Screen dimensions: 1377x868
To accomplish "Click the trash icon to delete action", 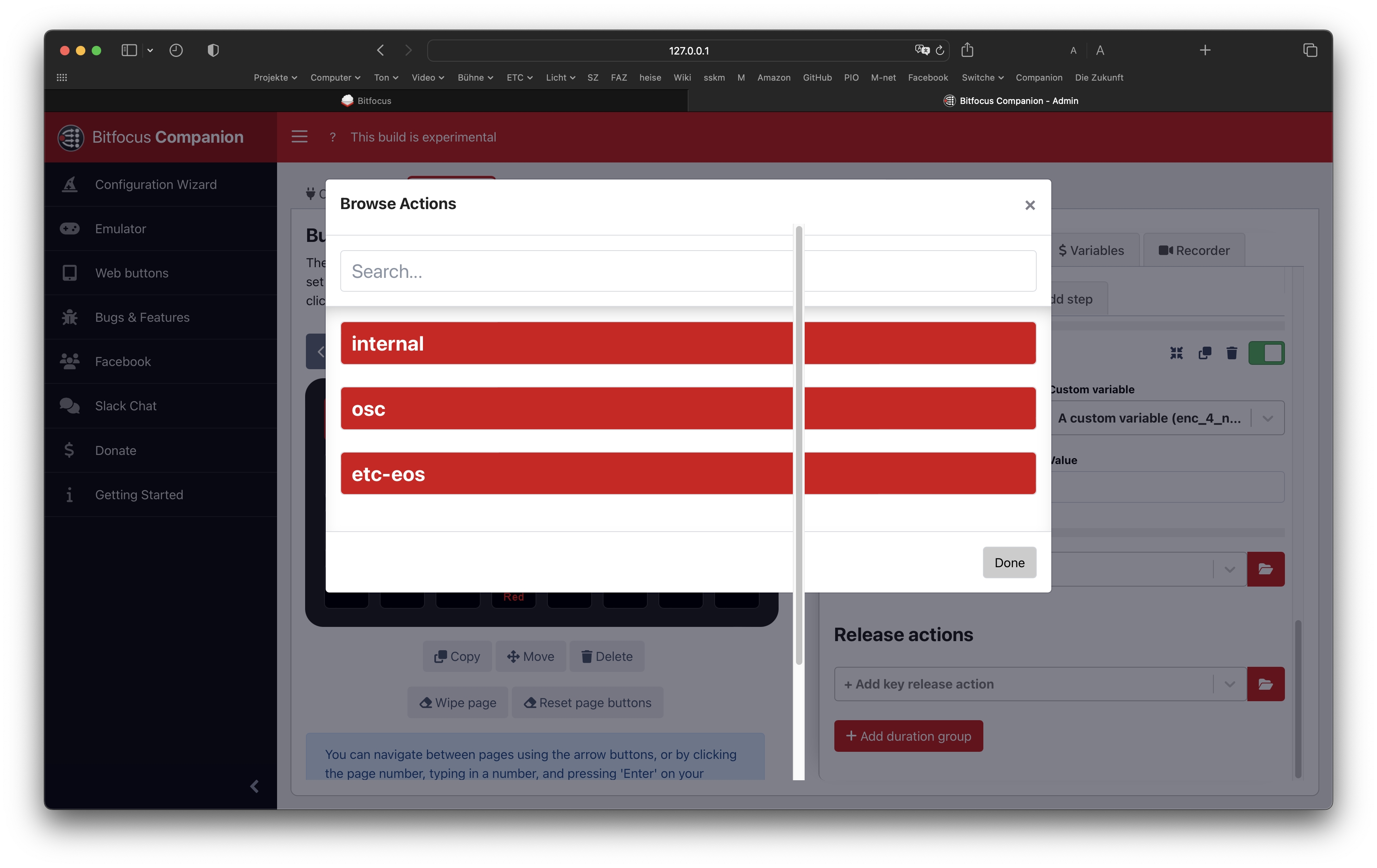I will (1232, 353).
